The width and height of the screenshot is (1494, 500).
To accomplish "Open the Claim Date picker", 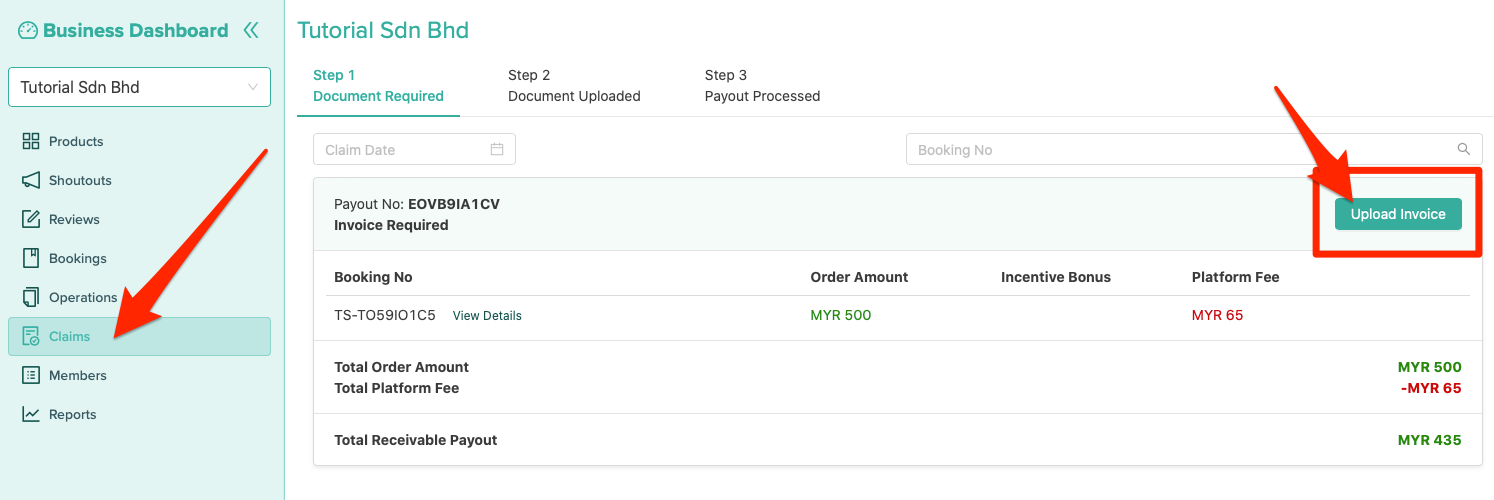I will tap(400, 149).
